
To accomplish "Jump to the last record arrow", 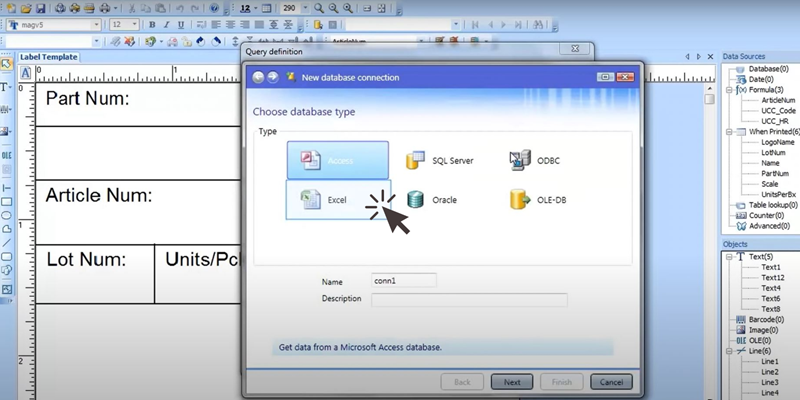I will [x=518, y=24].
